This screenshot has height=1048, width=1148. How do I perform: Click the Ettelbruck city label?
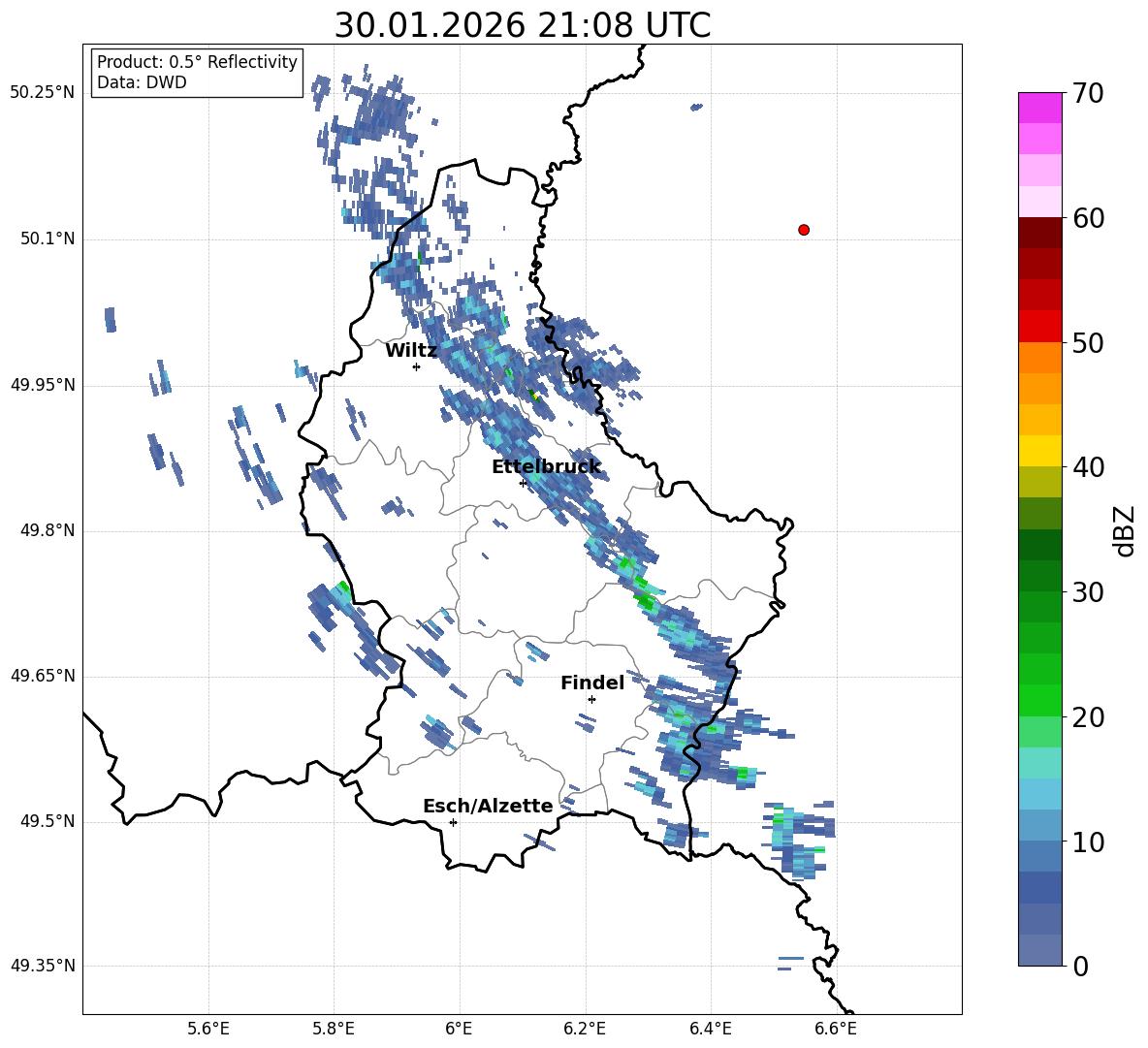coord(546,467)
